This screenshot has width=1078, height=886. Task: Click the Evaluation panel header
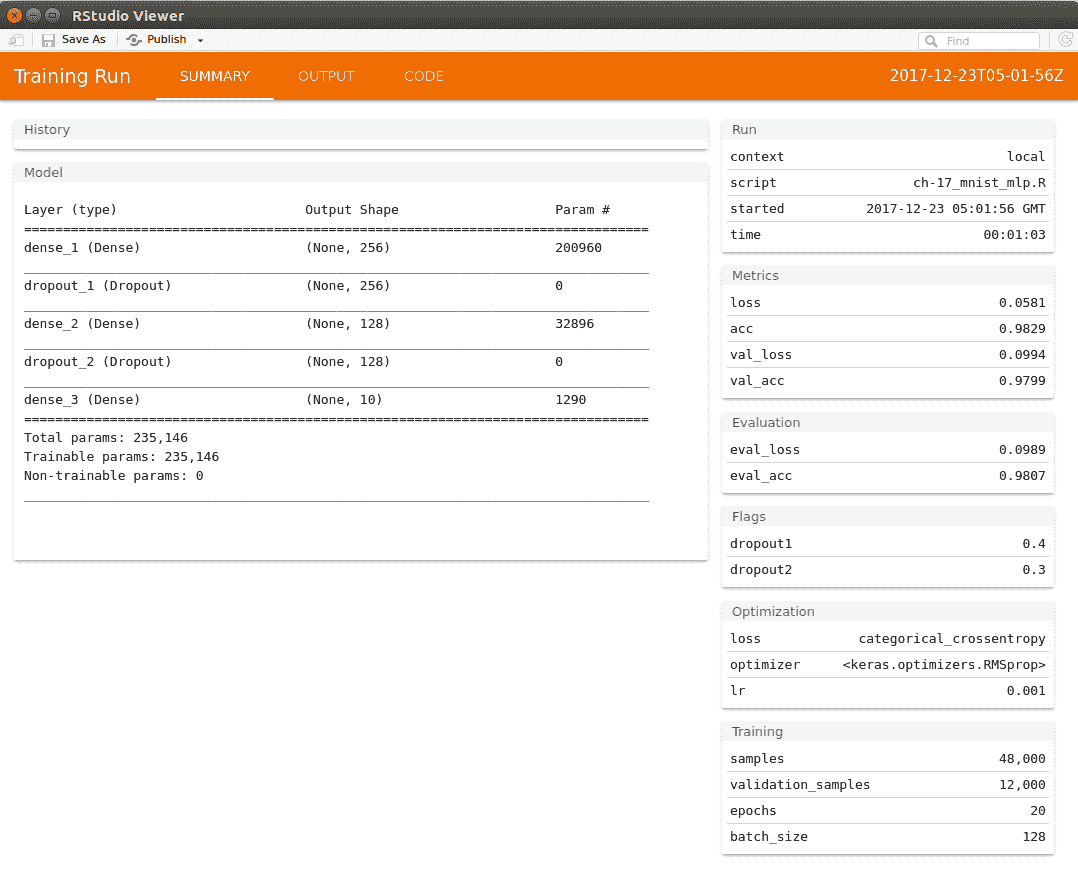point(888,423)
